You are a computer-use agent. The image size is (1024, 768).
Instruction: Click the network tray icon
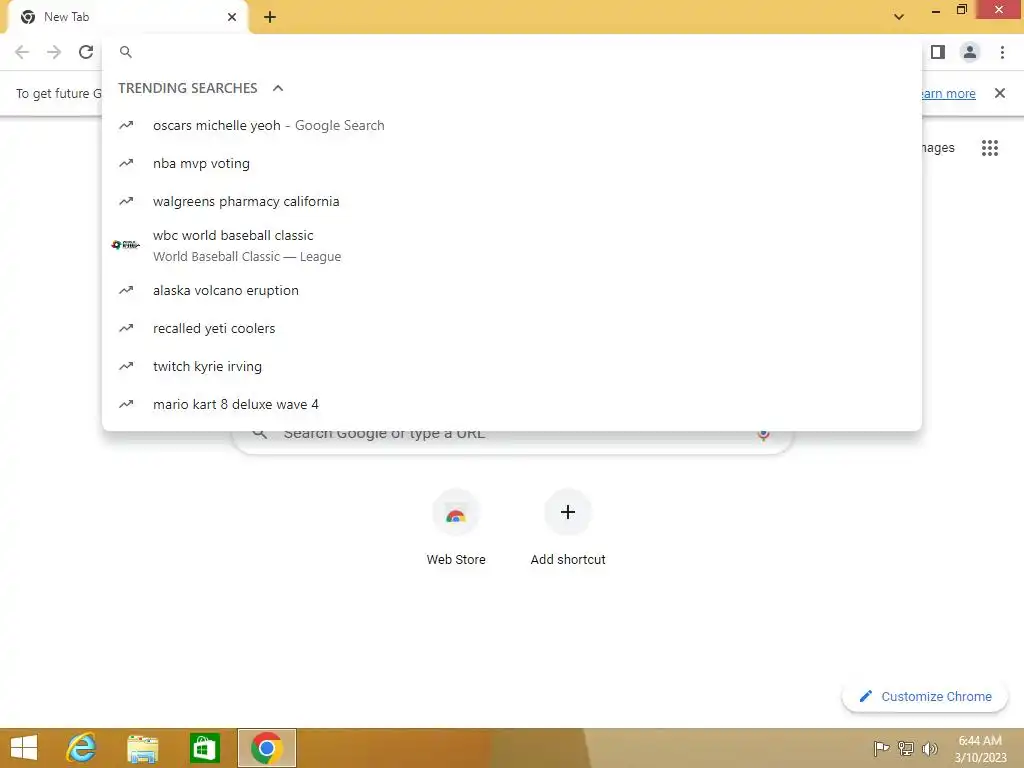click(906, 748)
